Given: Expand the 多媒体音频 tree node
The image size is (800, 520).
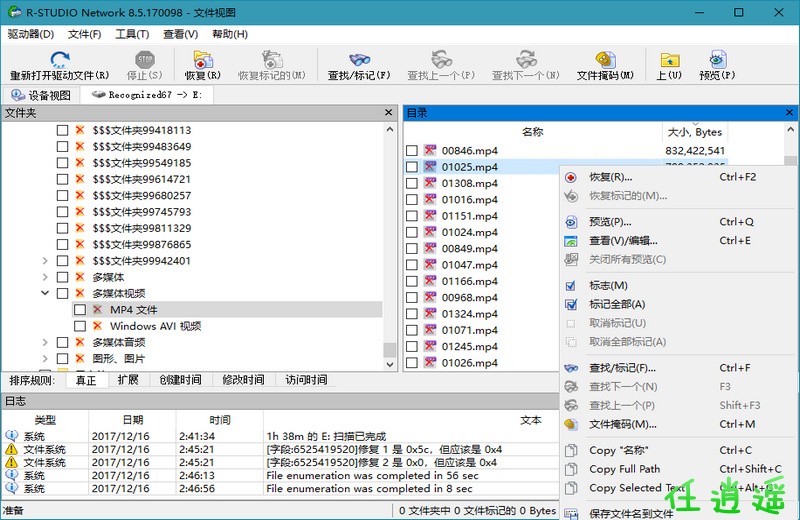Looking at the screenshot, I should click(x=45, y=342).
